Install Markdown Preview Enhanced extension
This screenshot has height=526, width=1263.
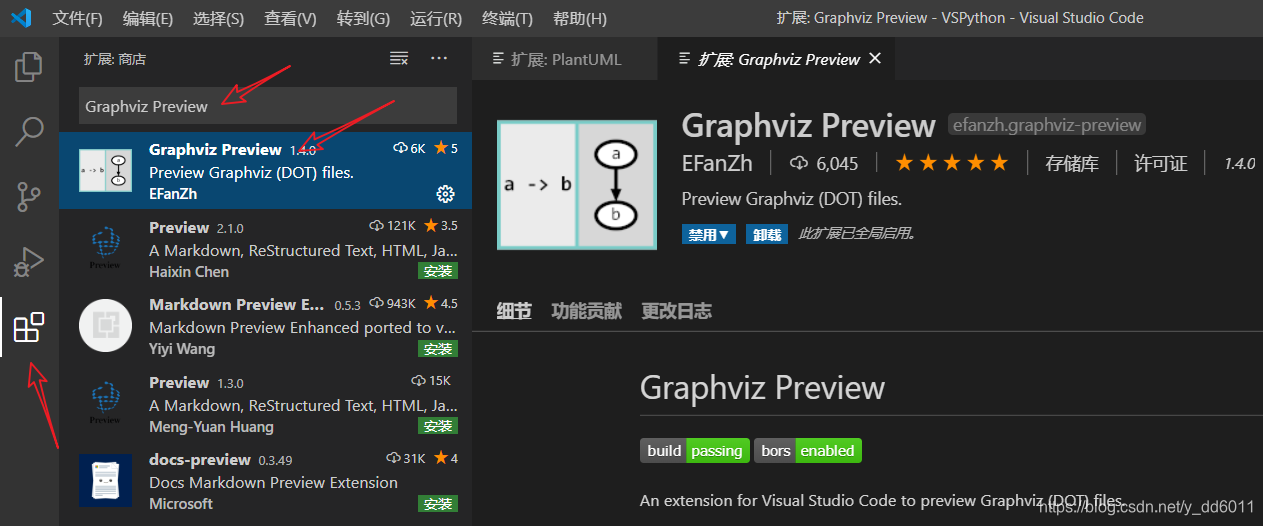point(438,349)
